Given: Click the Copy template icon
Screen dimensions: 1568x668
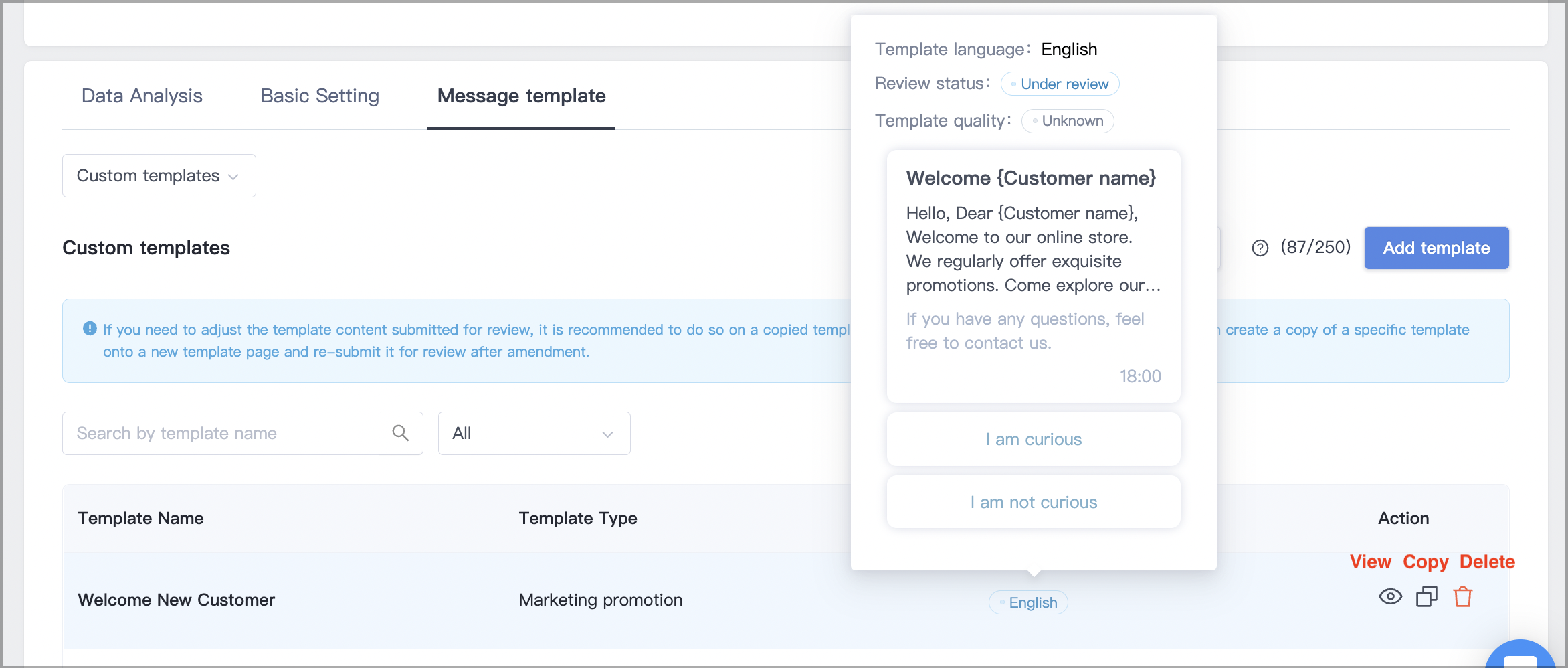Looking at the screenshot, I should pos(1426,596).
